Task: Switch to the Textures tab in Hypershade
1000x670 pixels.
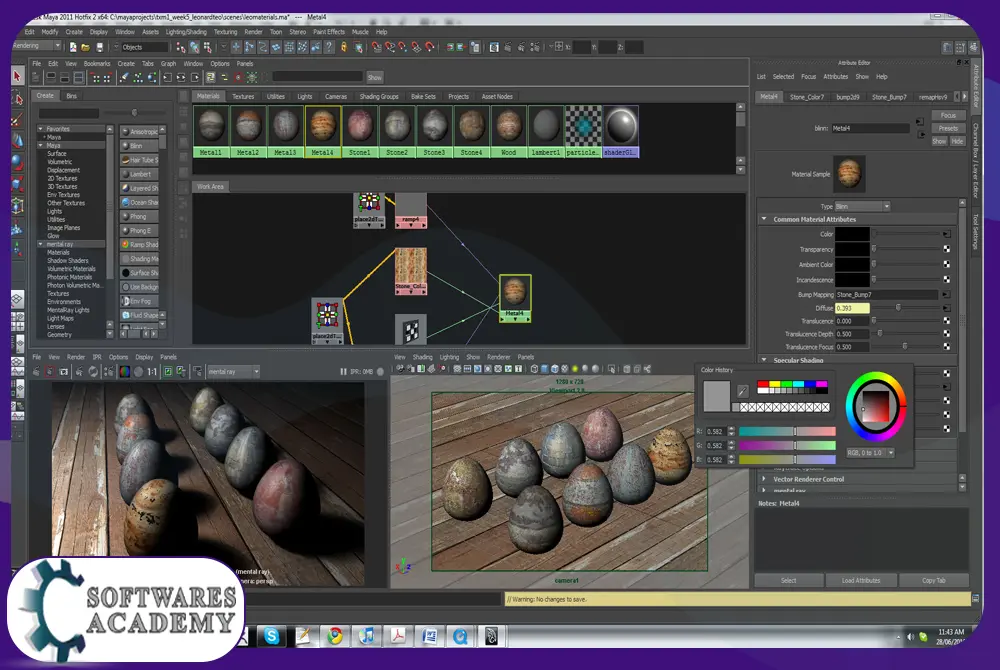Action: click(243, 97)
